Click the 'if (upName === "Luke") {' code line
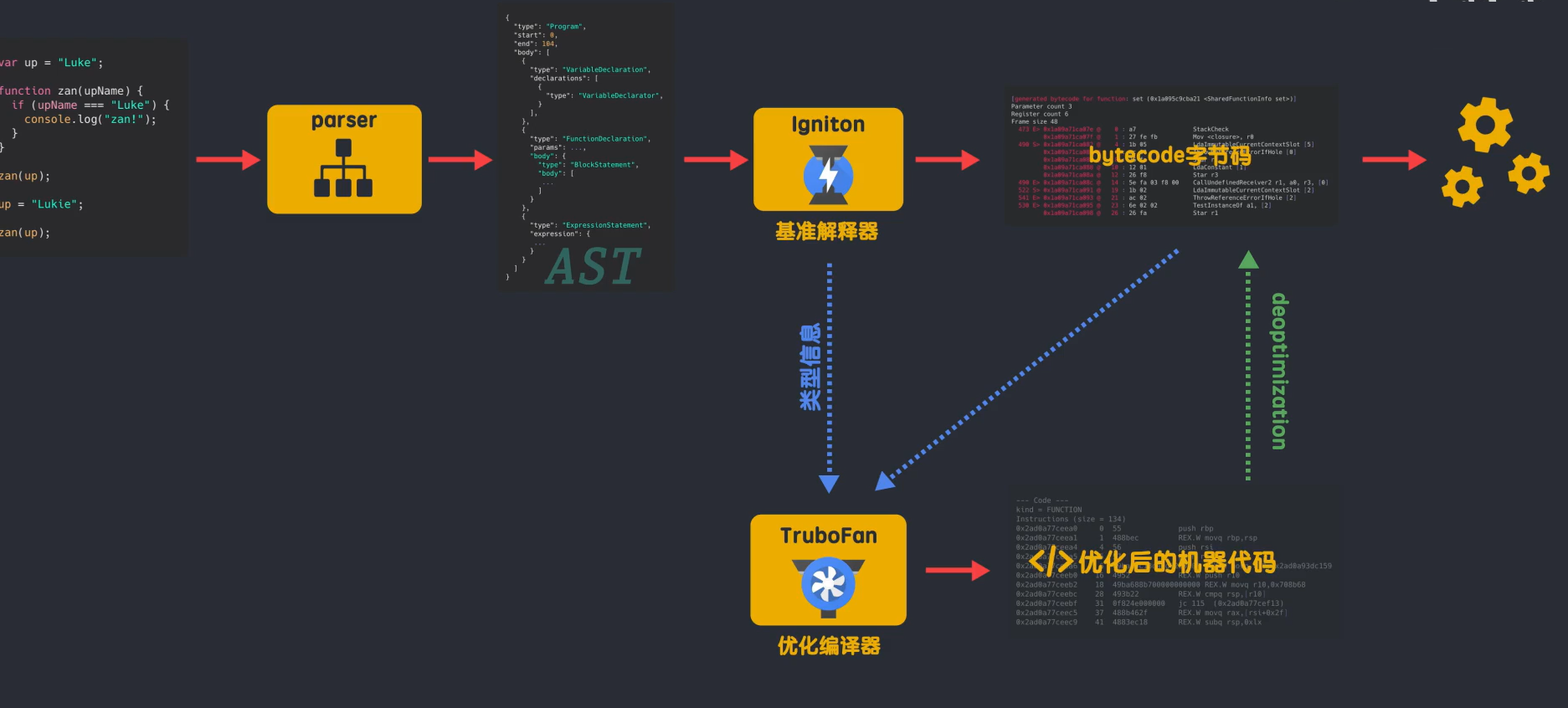The height and width of the screenshot is (708, 1568). click(90, 105)
